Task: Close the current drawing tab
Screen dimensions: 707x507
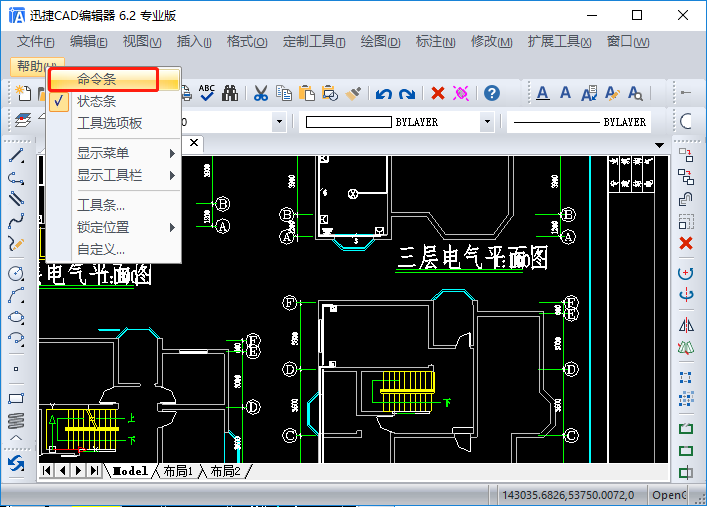Action: coord(194,143)
